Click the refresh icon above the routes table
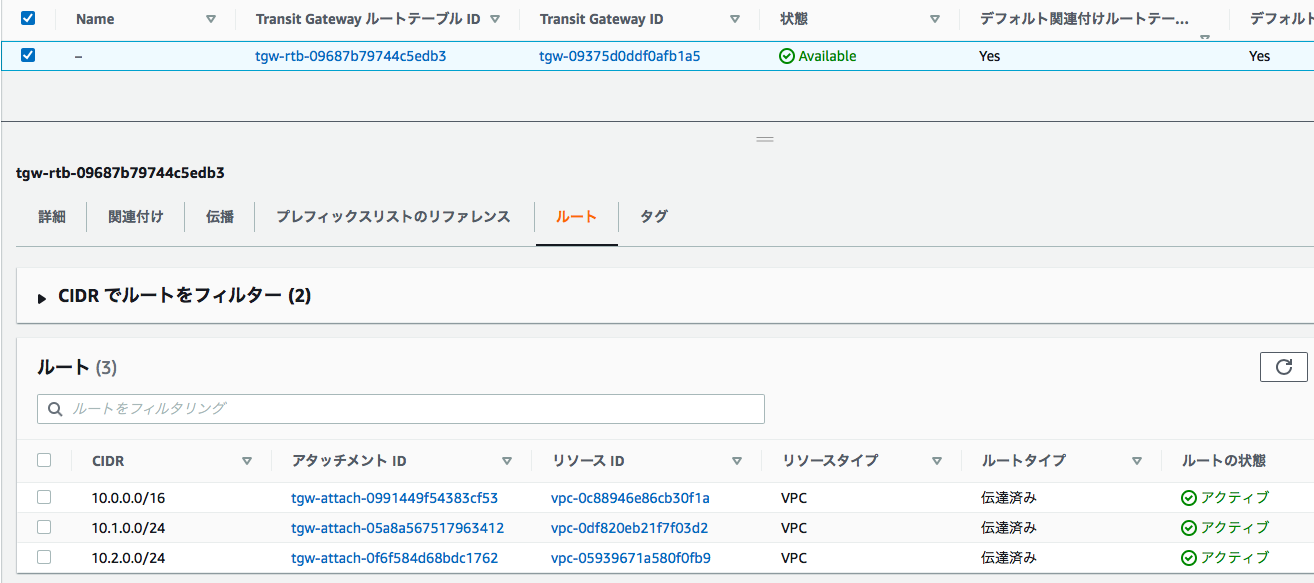The width and height of the screenshot is (1314, 583). point(1284,366)
